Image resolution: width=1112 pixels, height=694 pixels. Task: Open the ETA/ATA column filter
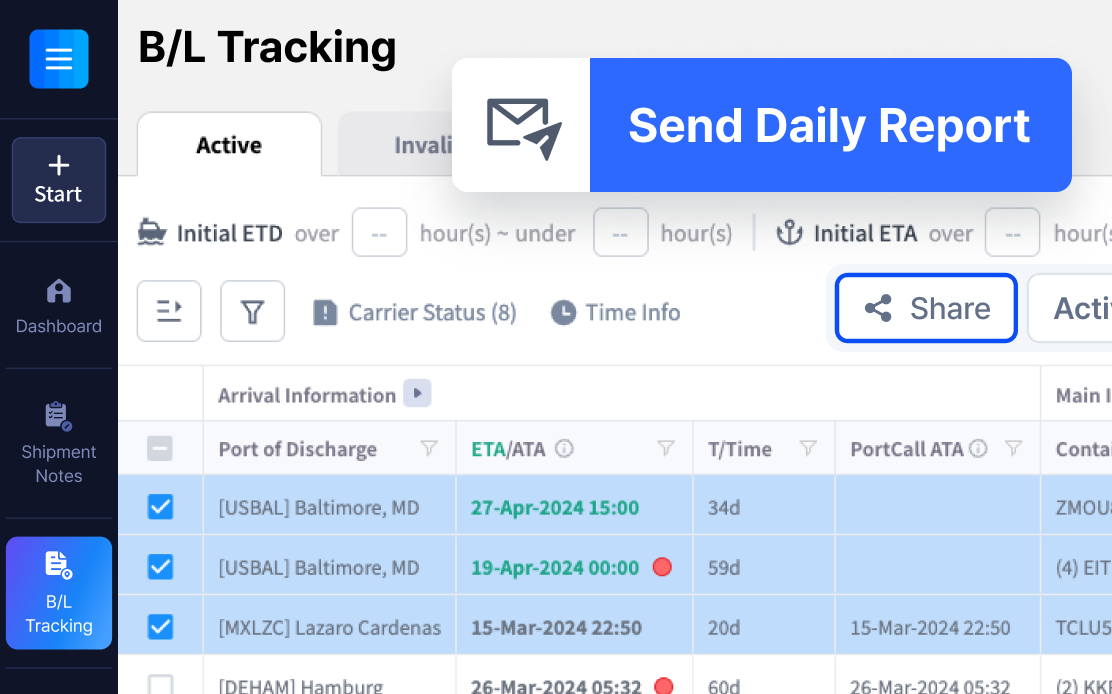(x=666, y=449)
